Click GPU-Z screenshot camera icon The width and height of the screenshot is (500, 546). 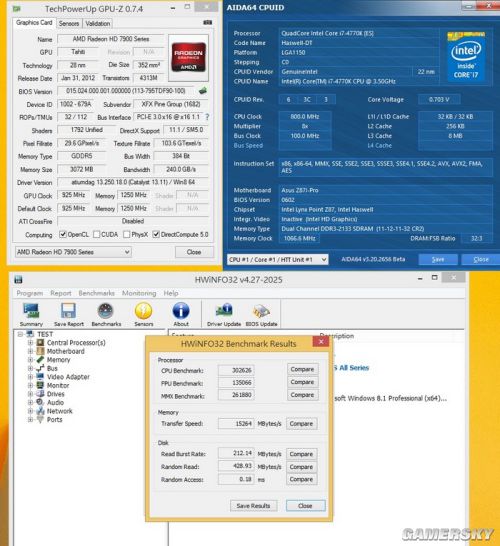tap(208, 22)
